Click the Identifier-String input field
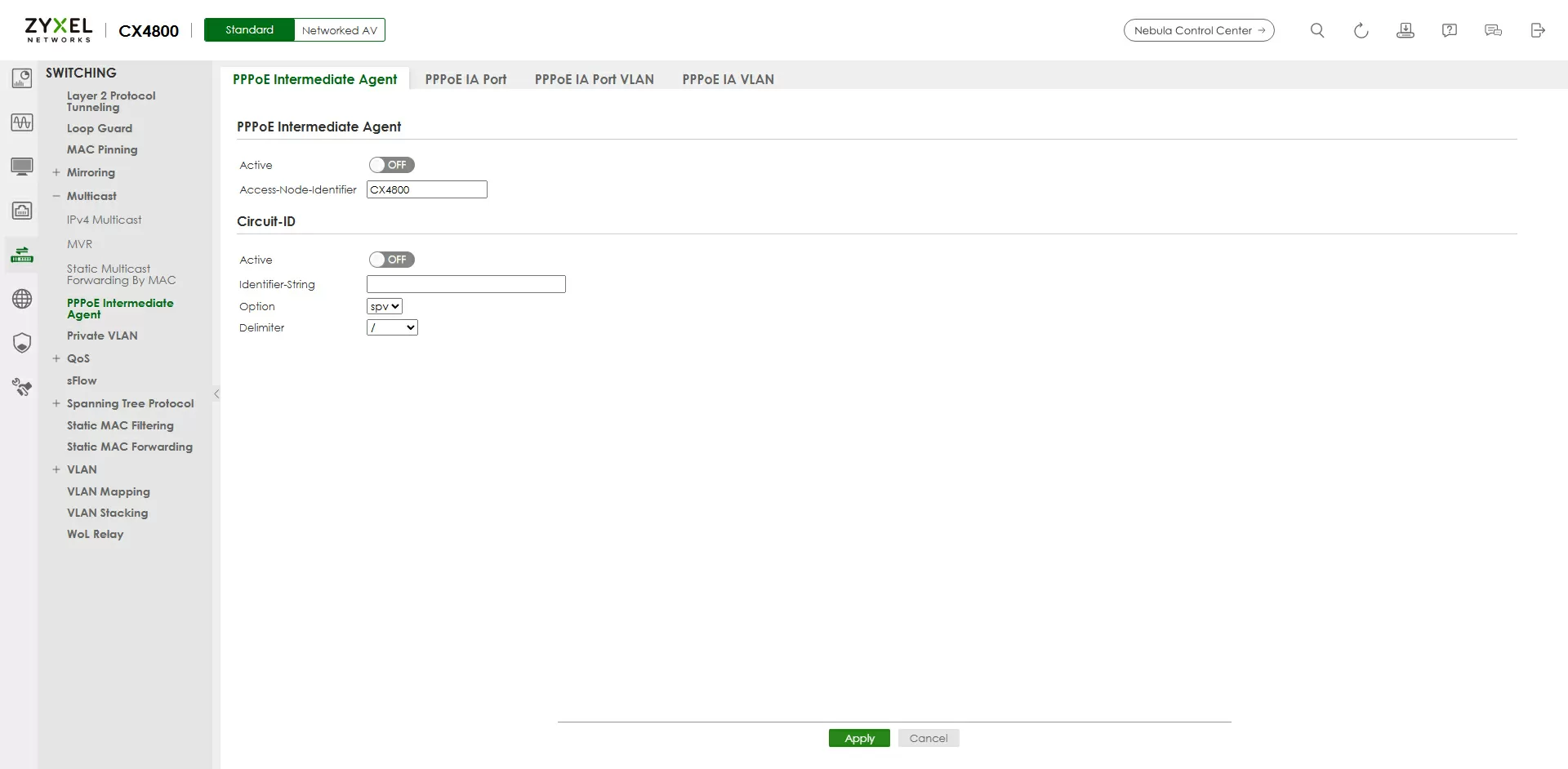The width and height of the screenshot is (1568, 769). click(465, 284)
